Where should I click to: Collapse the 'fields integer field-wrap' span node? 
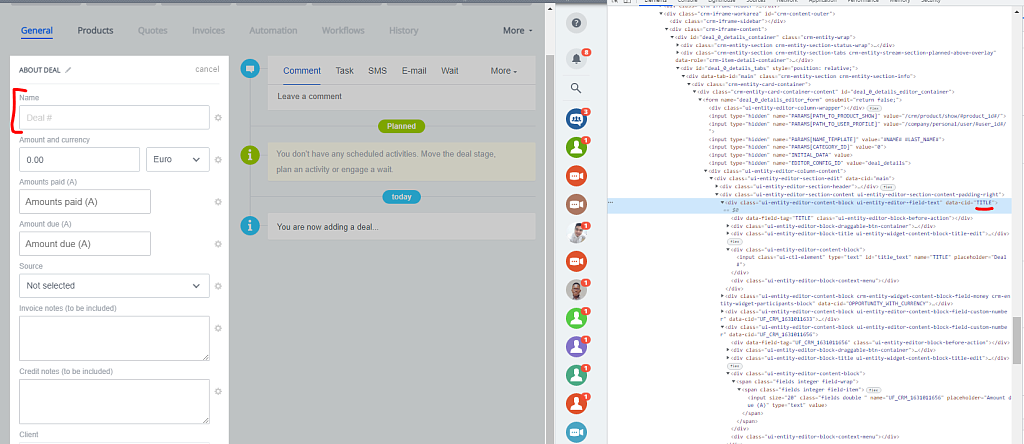click(x=734, y=381)
